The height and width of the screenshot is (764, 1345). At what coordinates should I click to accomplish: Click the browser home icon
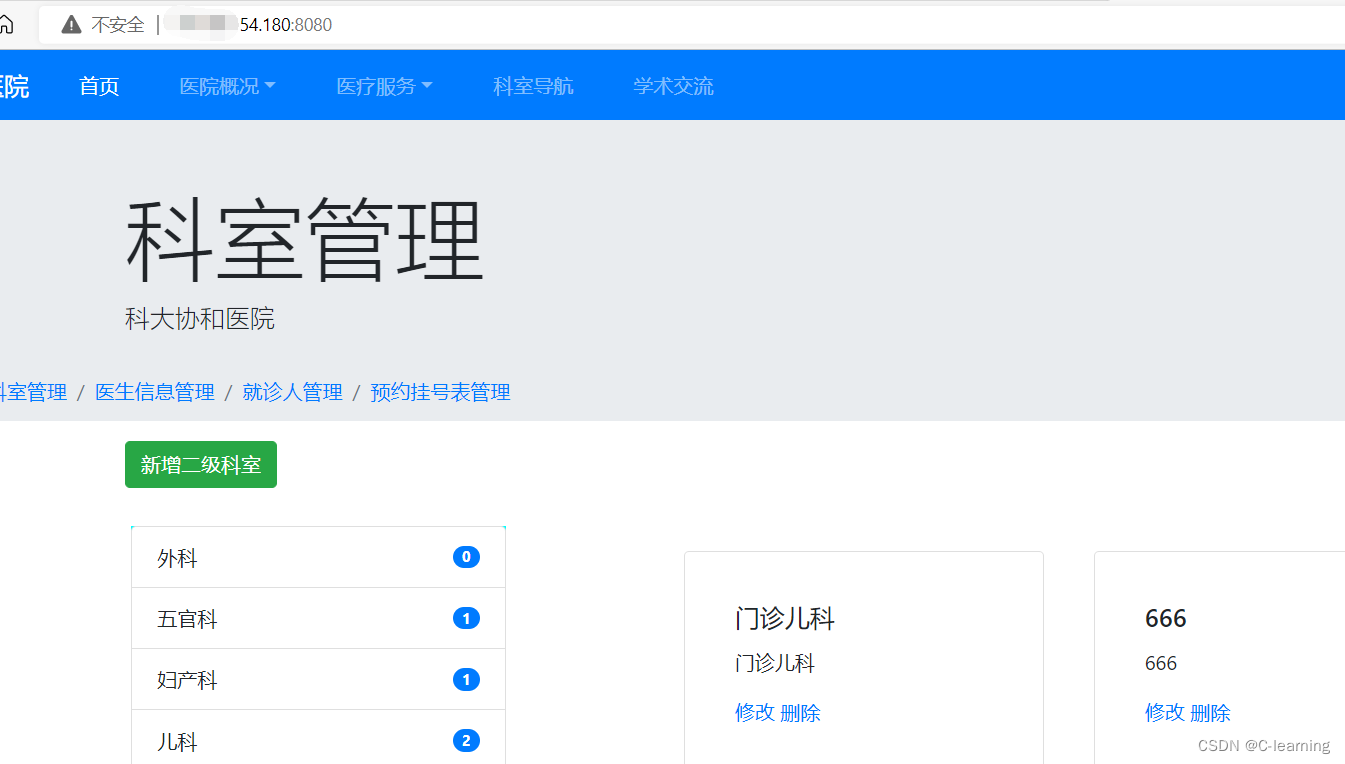(x=6, y=24)
